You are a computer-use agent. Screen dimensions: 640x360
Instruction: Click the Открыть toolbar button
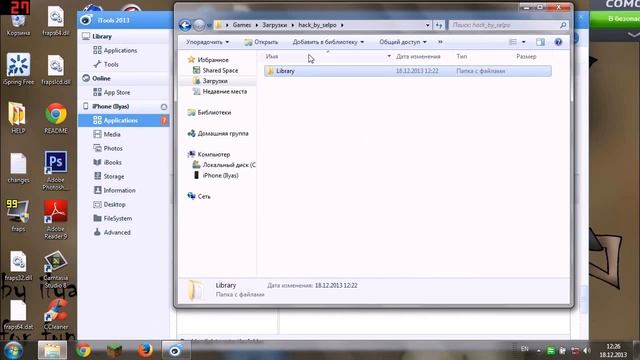(261, 42)
